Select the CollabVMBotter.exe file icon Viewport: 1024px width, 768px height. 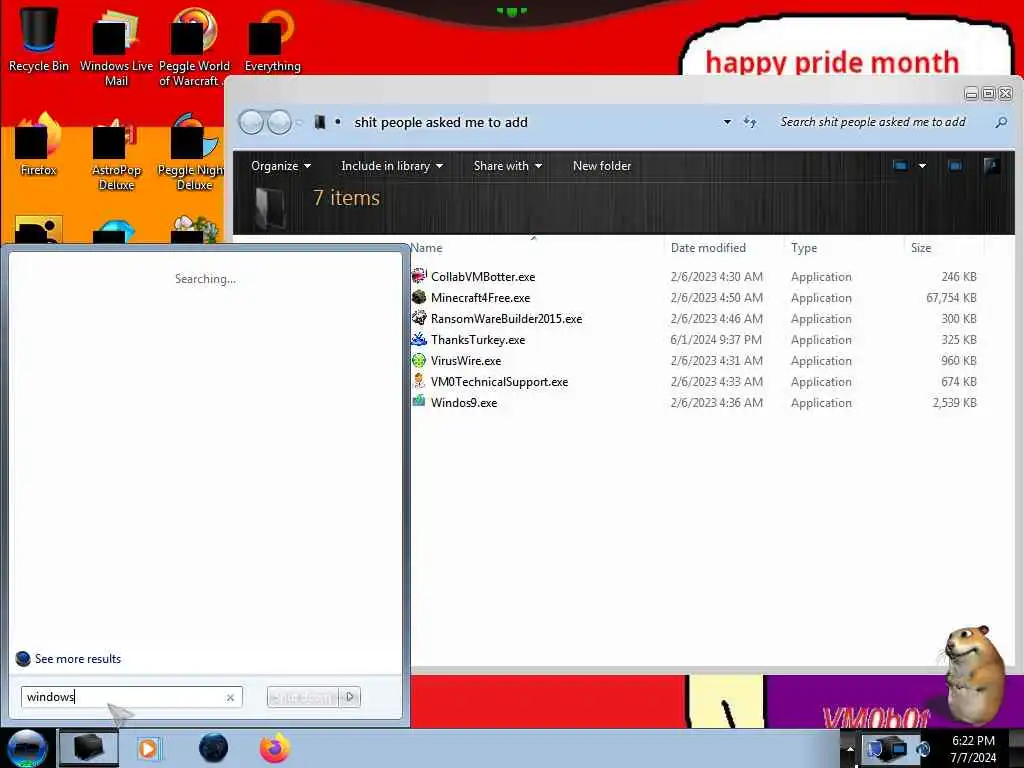click(419, 276)
